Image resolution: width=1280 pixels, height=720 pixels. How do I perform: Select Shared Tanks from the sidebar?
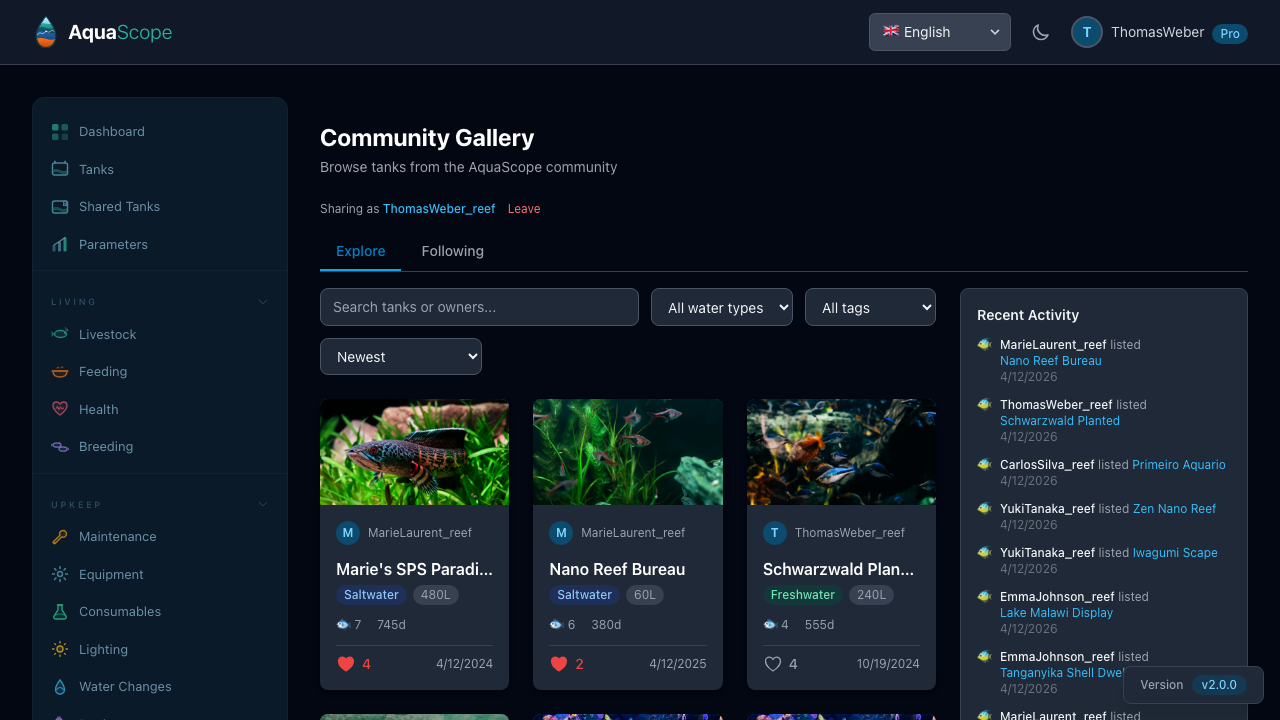tap(119, 206)
